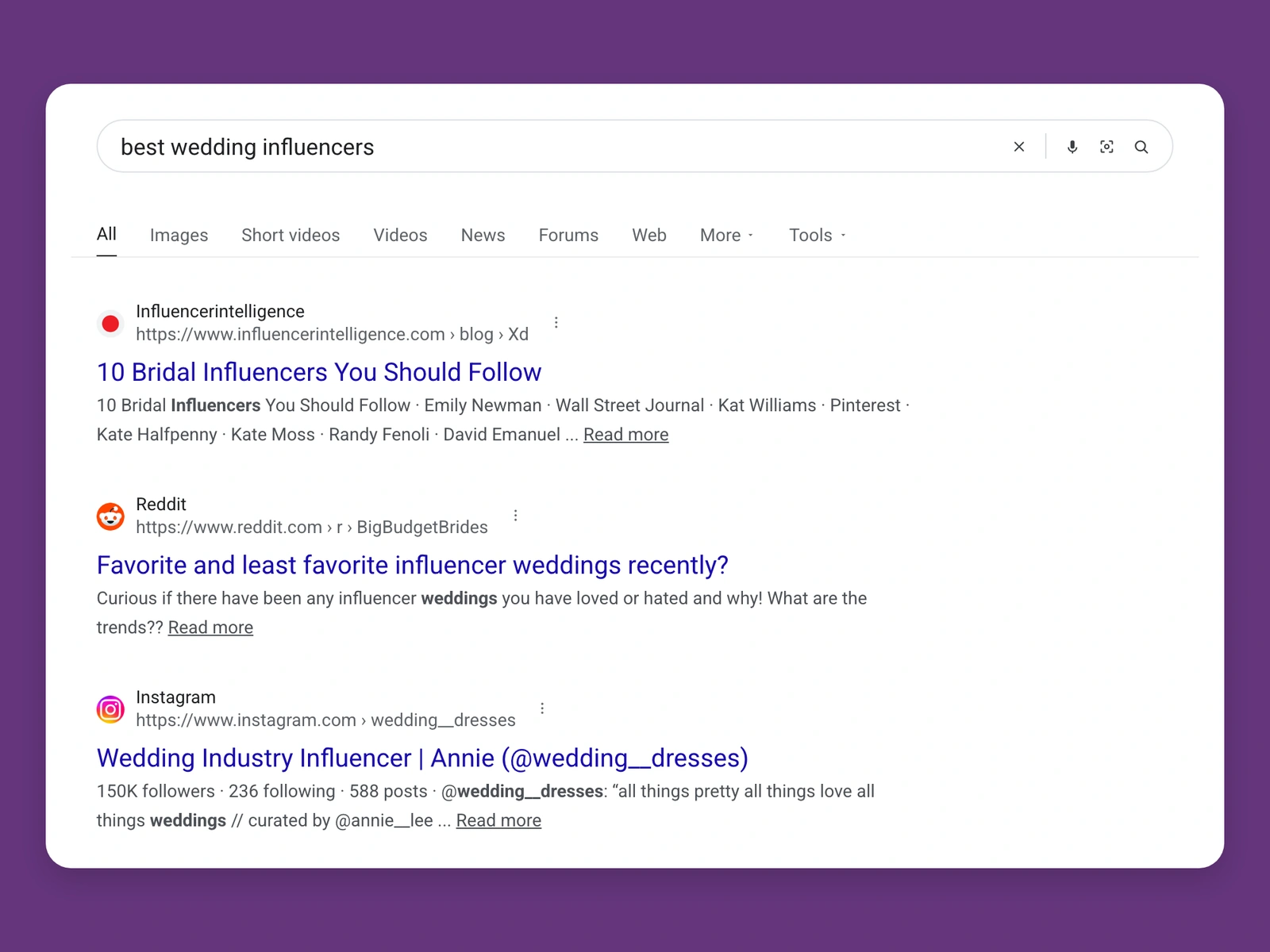Click the snippet text mentioning Emily Newman
Screen dimensions: 1270x952
502,420
